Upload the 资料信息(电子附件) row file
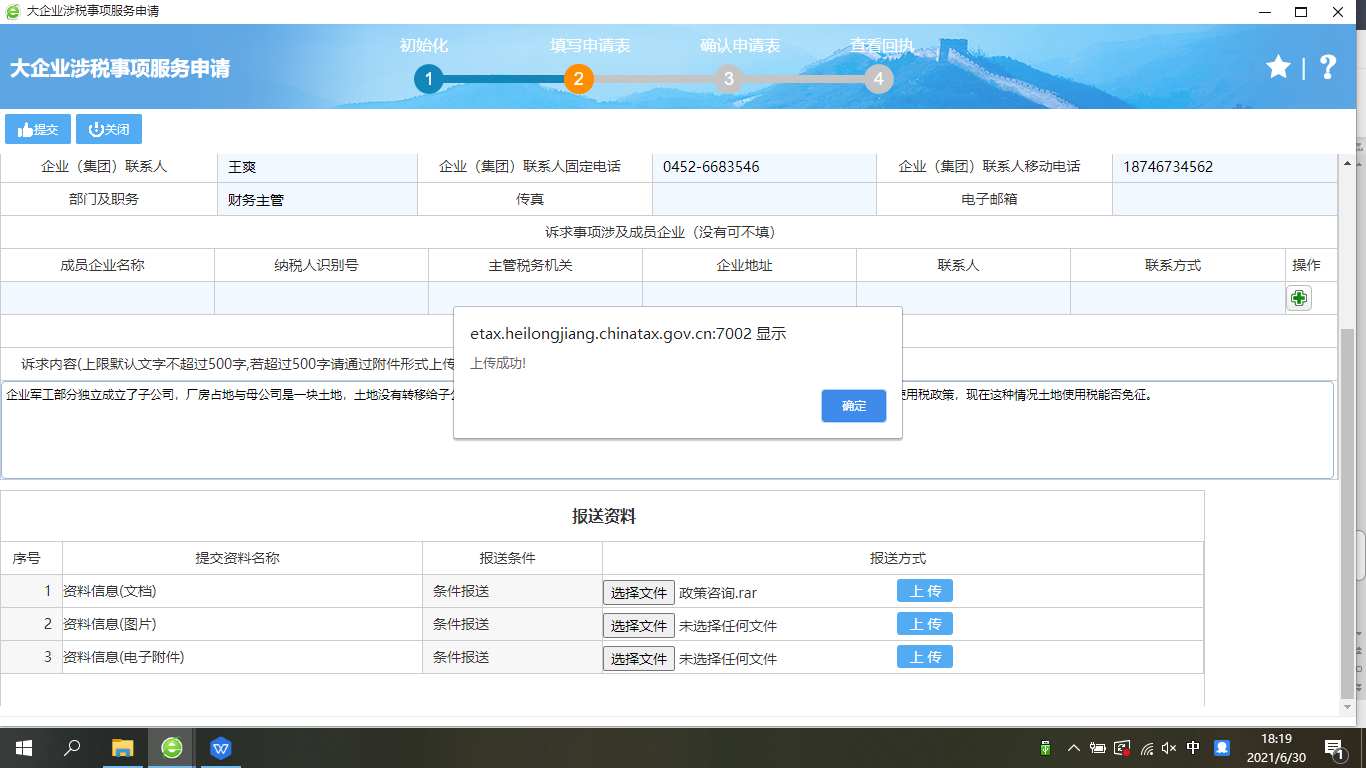This screenshot has height=768, width=1366. tap(924, 657)
